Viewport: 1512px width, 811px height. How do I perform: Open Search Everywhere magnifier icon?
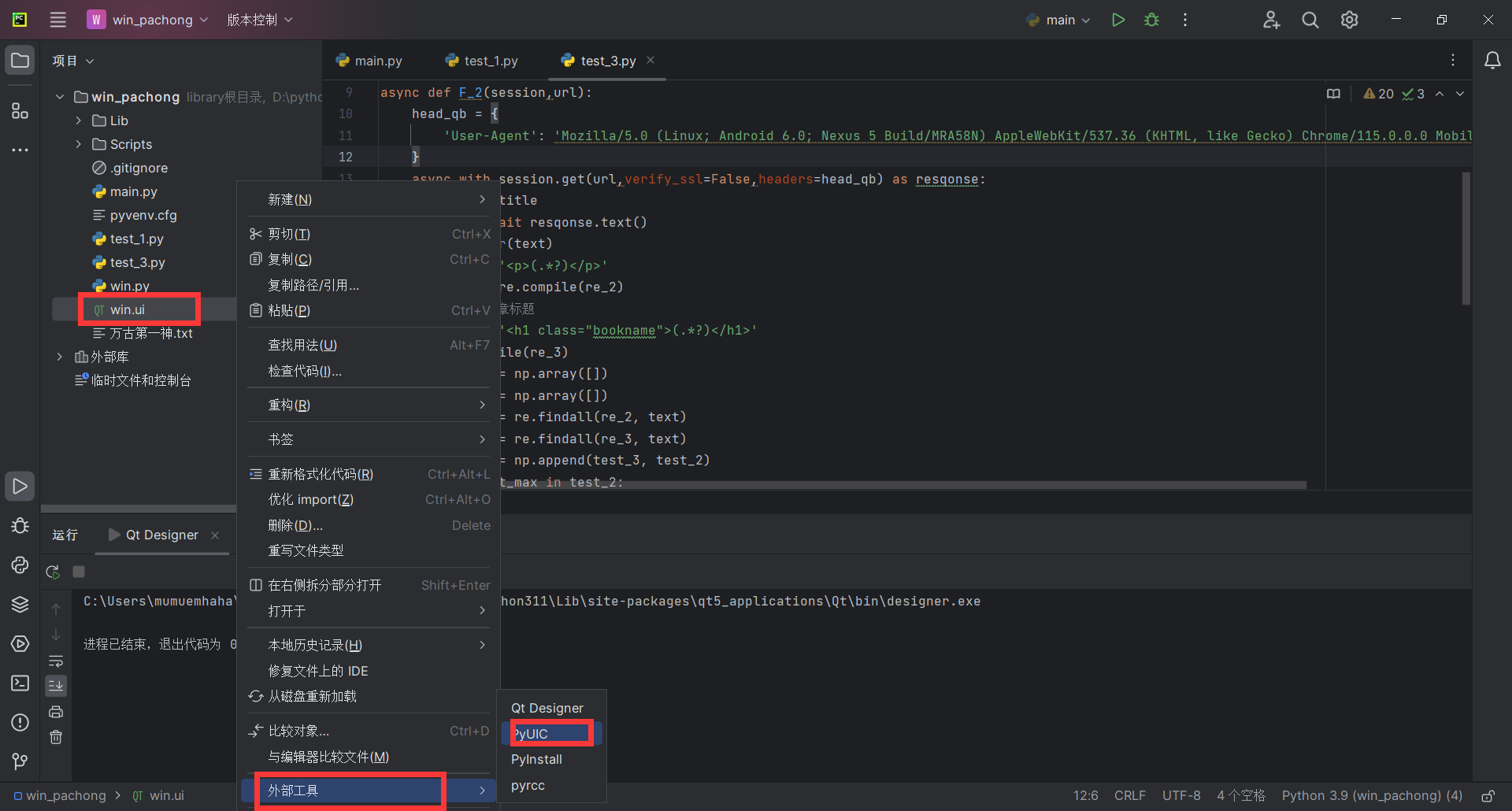[x=1310, y=20]
